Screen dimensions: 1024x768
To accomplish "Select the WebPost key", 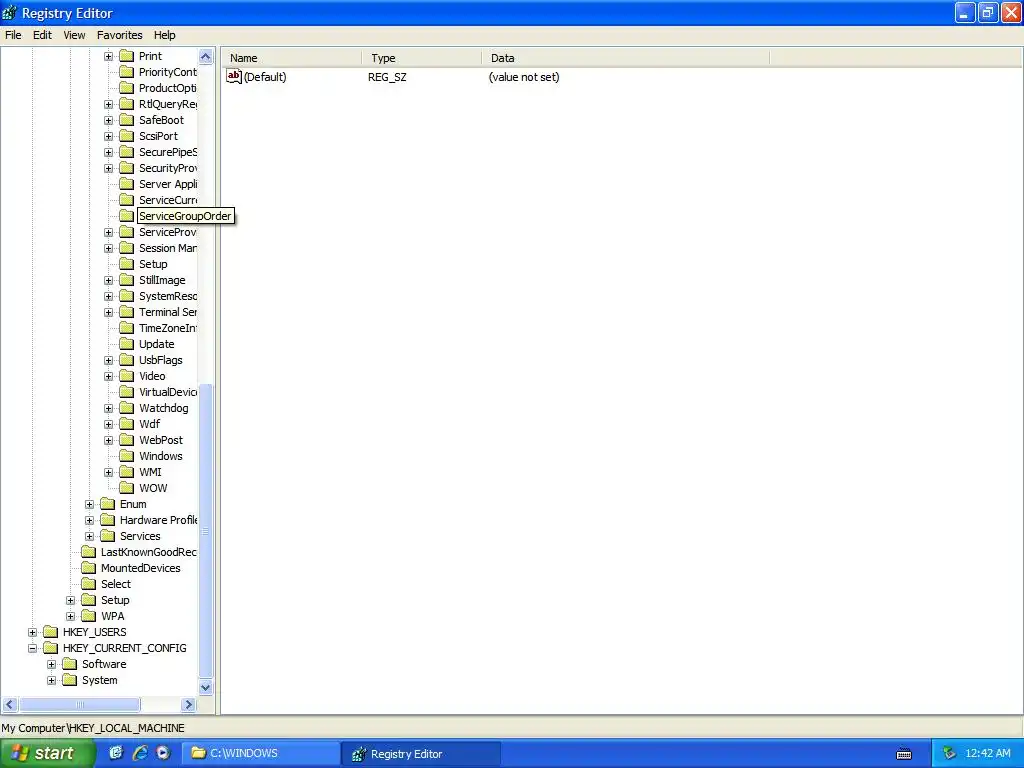I will point(161,440).
